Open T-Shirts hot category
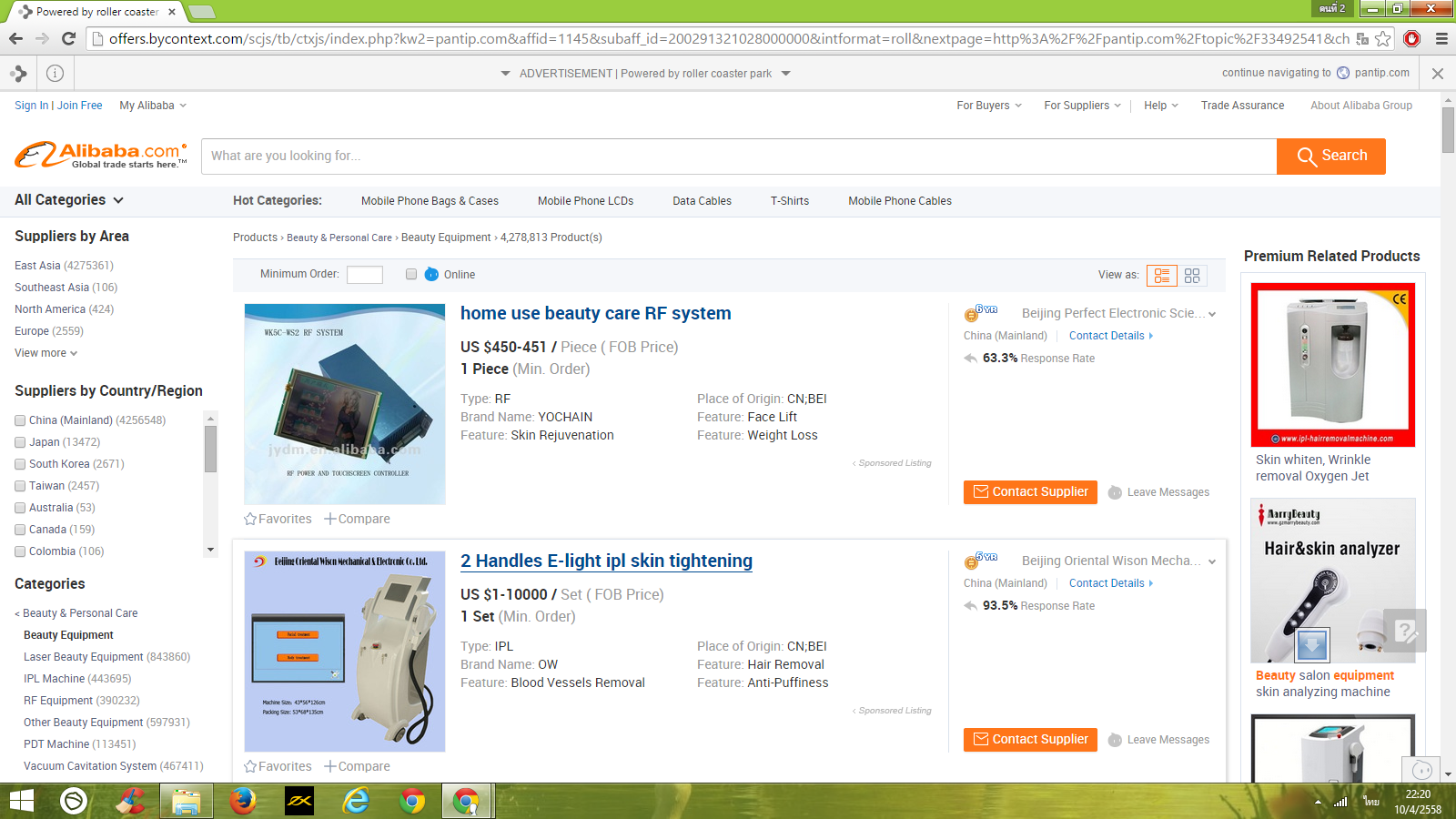Screen dimensions: 1456x819 pyautogui.click(x=790, y=201)
